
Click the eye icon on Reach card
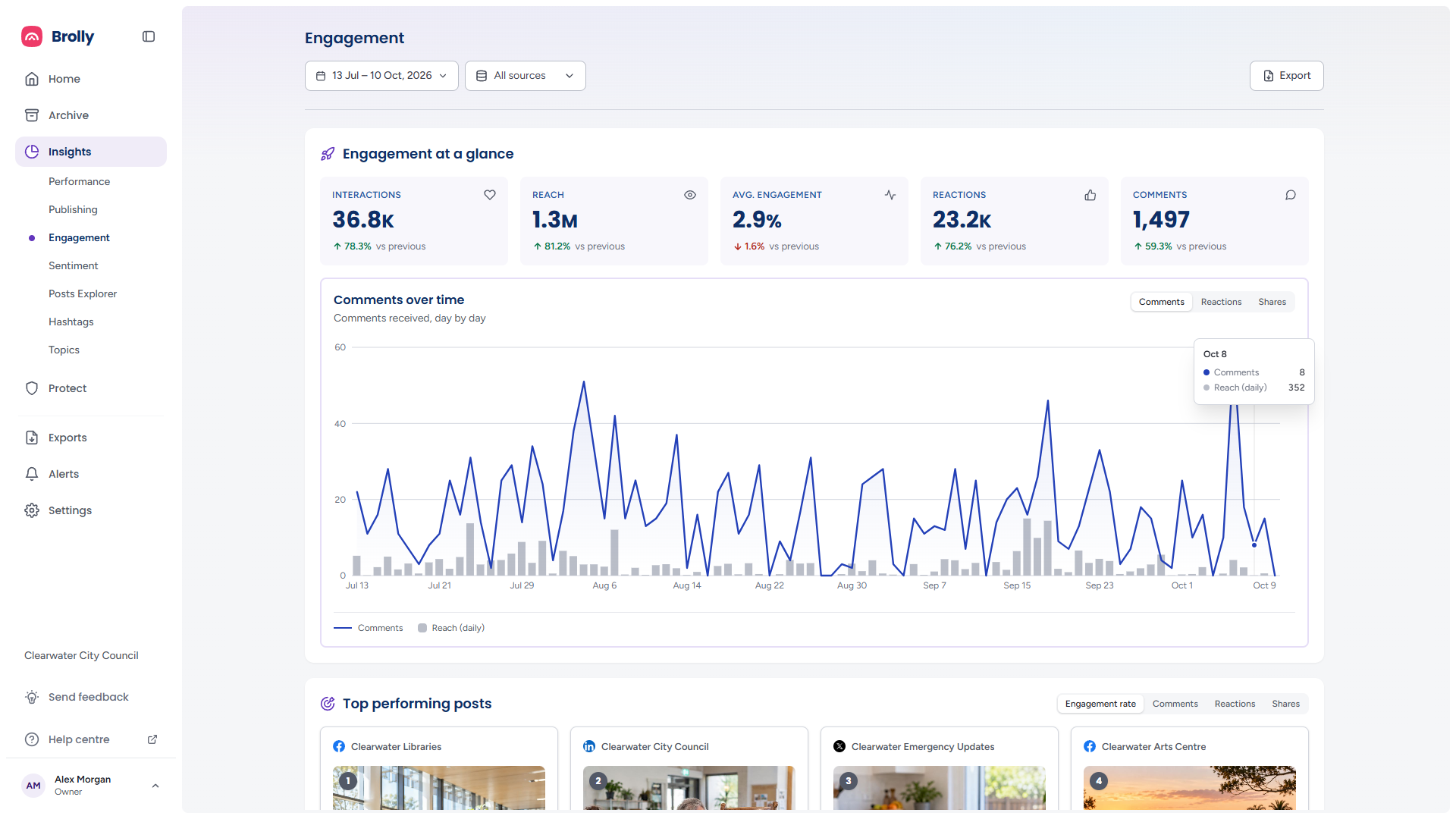(x=690, y=195)
